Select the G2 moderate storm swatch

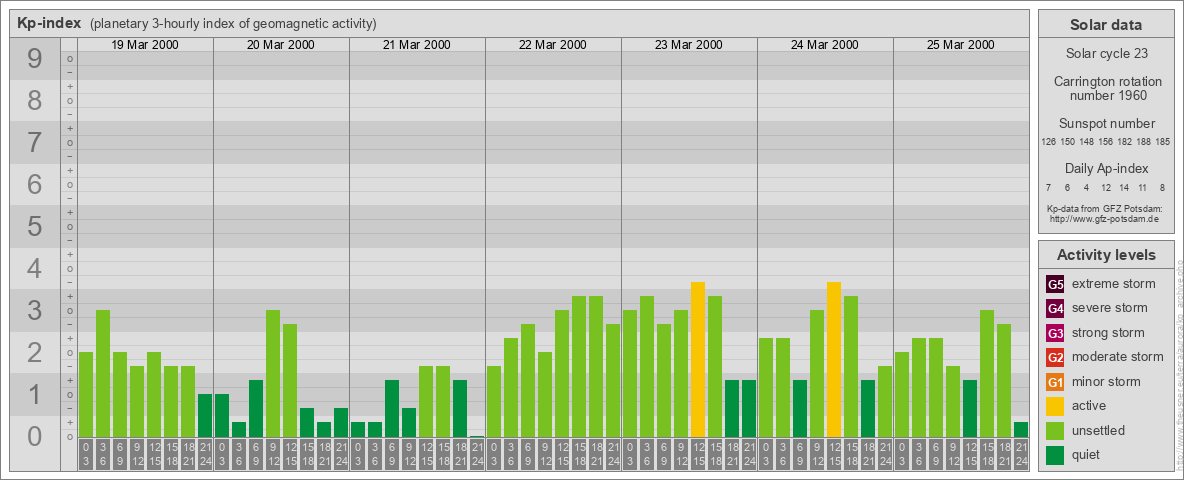point(1056,357)
